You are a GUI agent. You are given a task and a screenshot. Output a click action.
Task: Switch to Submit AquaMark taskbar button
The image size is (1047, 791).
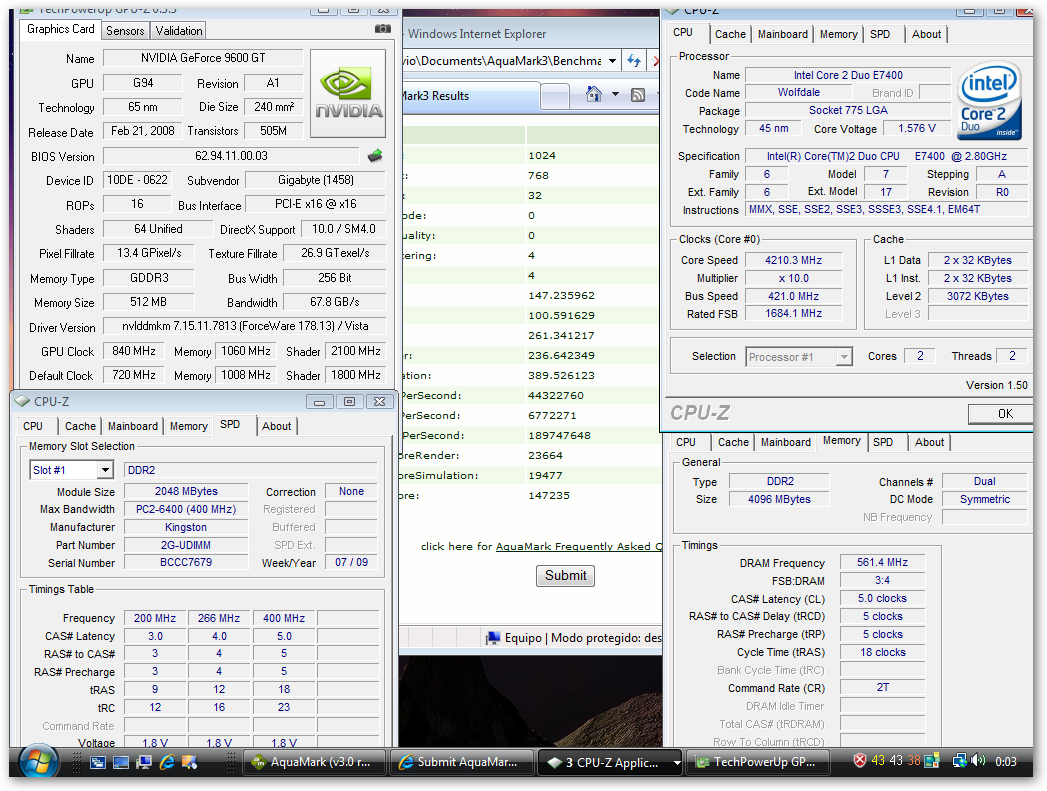coord(461,762)
